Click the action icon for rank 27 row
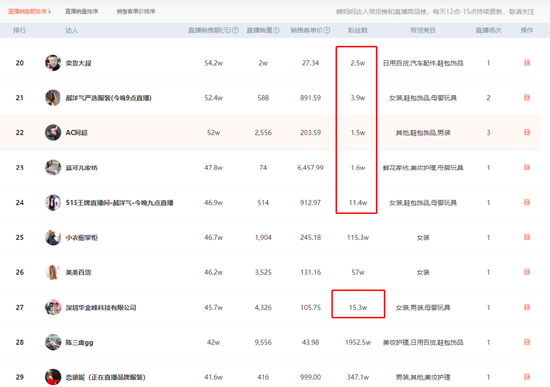Viewport: 550px width, 387px height. pos(526,307)
